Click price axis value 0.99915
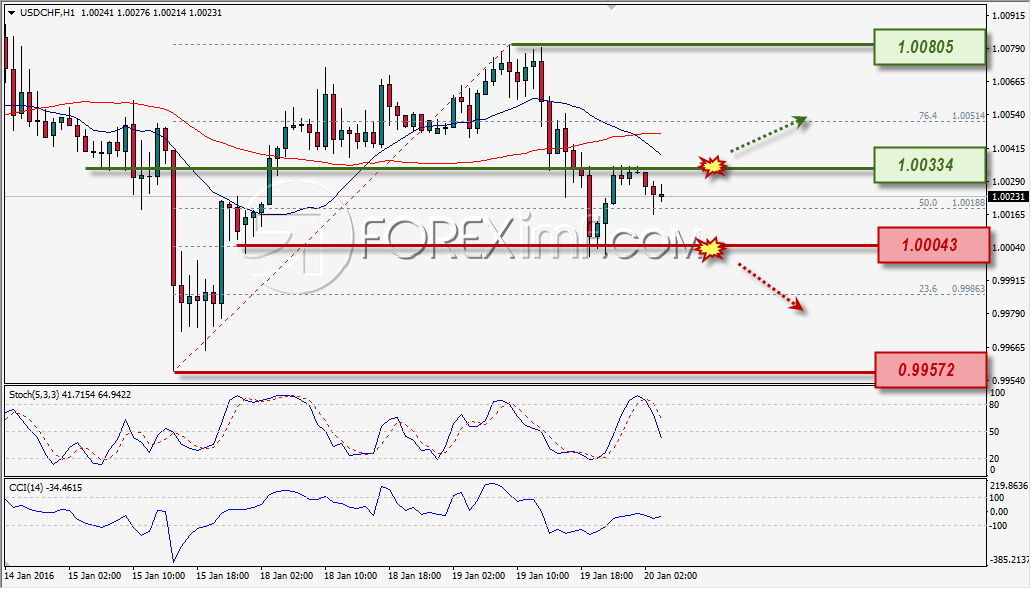This screenshot has height=589, width=1031. [x=1008, y=280]
